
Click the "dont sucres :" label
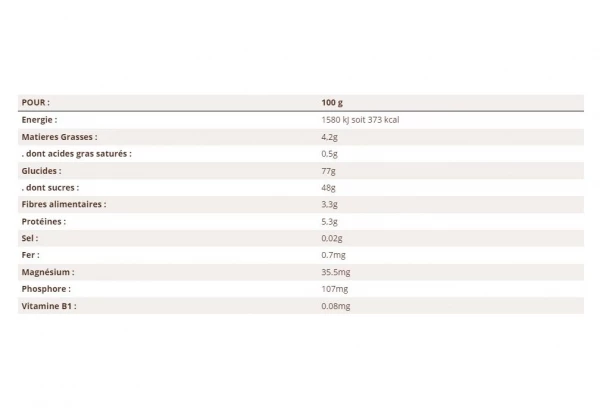[50, 187]
